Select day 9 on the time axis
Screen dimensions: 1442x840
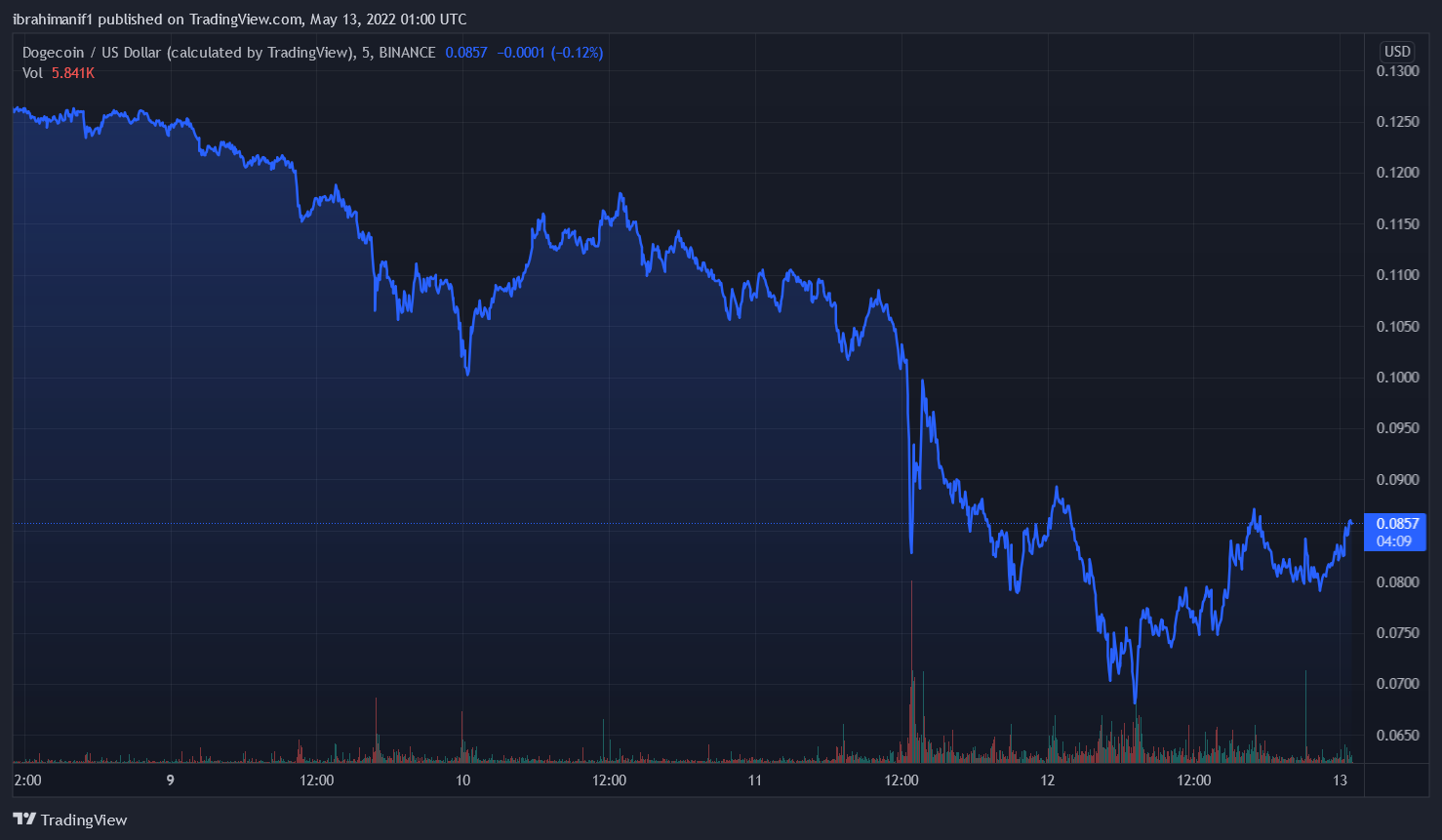[171, 780]
